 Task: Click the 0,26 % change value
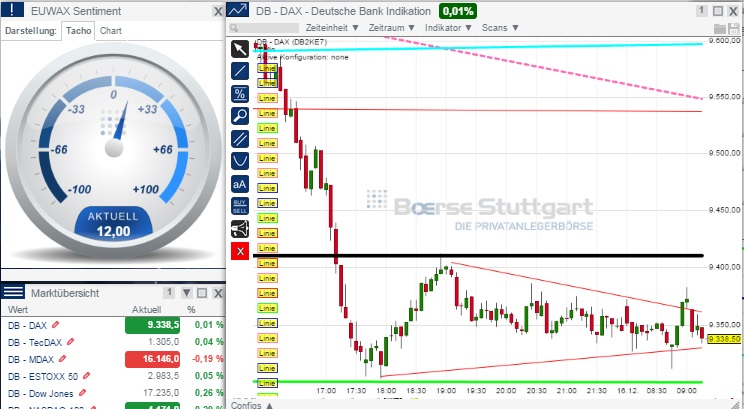click(x=209, y=393)
